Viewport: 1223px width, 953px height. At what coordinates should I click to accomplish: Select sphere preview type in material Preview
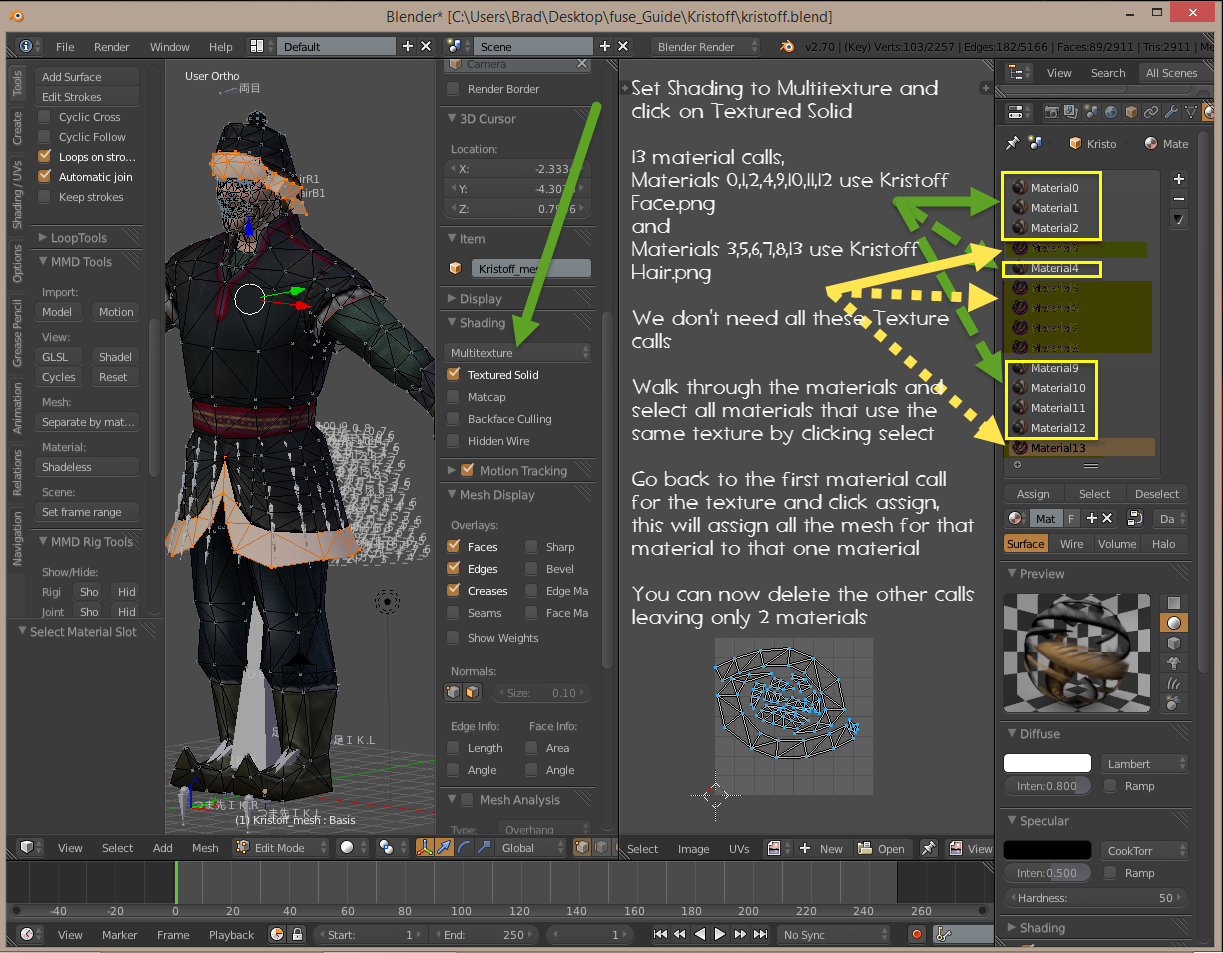click(1174, 622)
